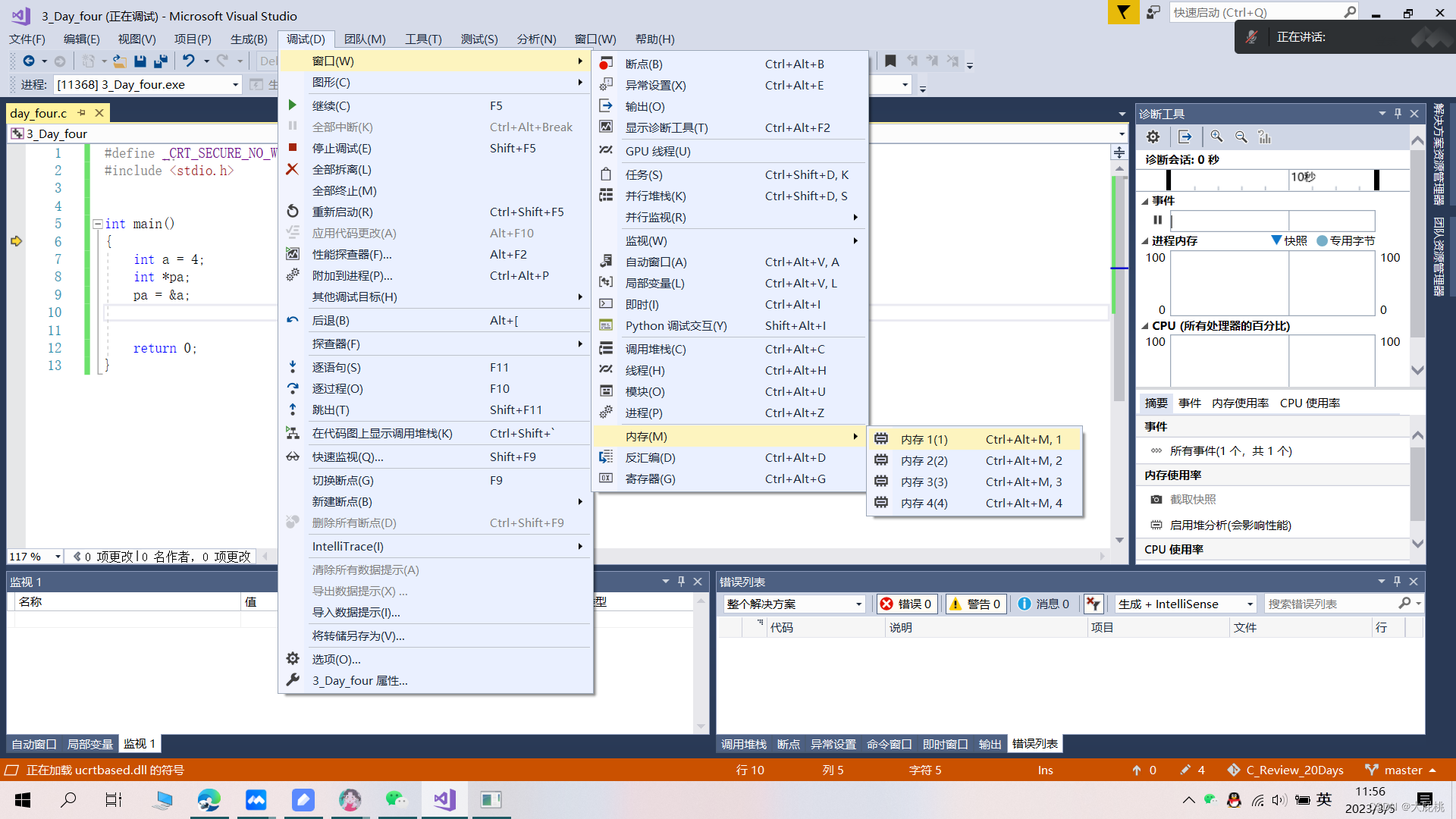Click the Save All toolbar icon
Image resolution: width=1456 pixels, height=819 pixels.
161,61
